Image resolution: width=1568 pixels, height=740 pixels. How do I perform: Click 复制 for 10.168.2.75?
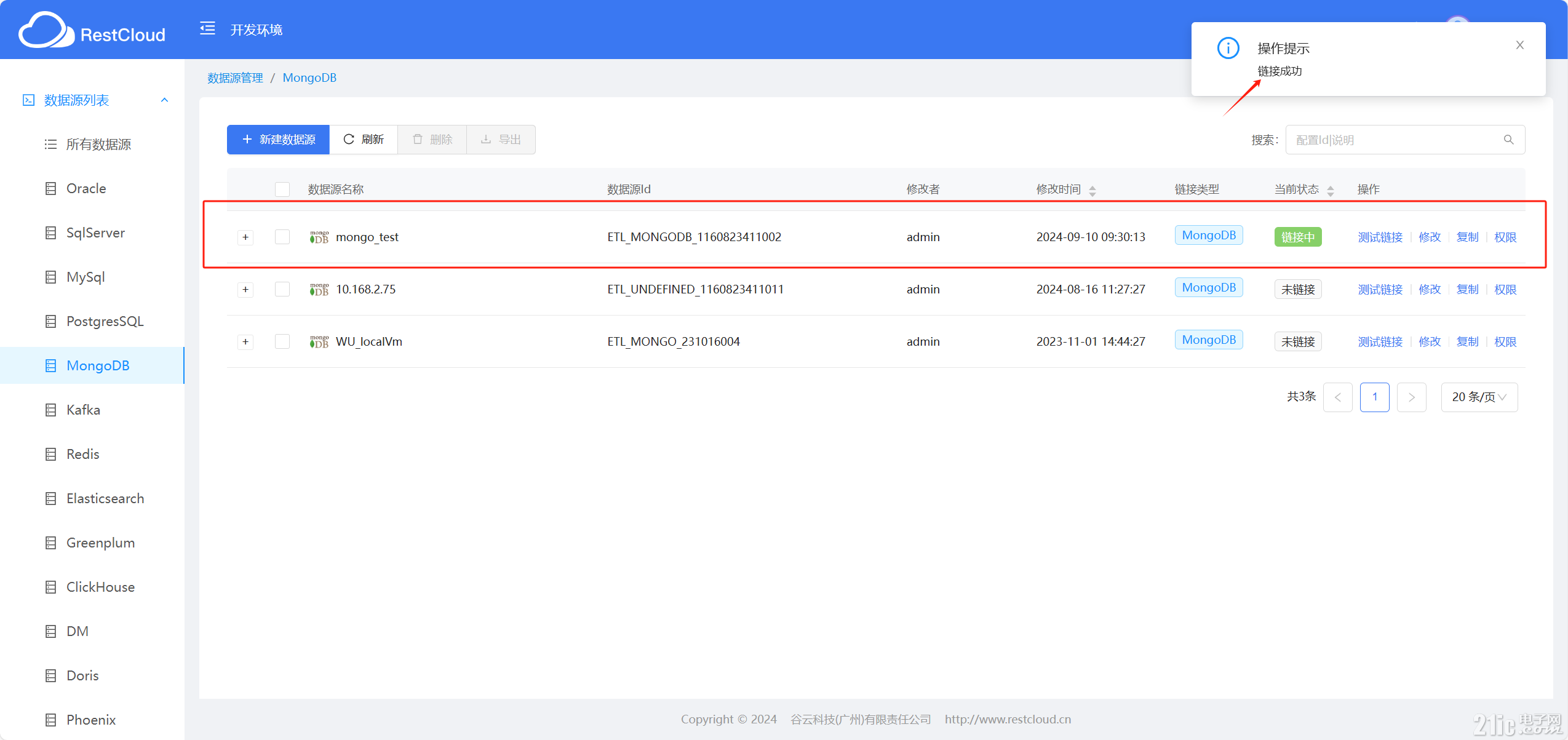(x=1467, y=289)
